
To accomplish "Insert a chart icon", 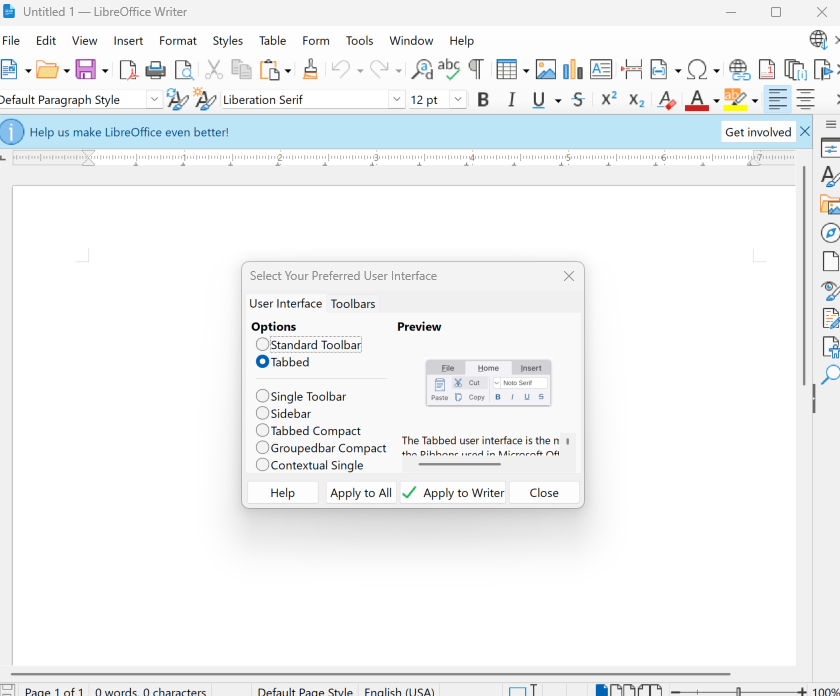I will (573, 70).
